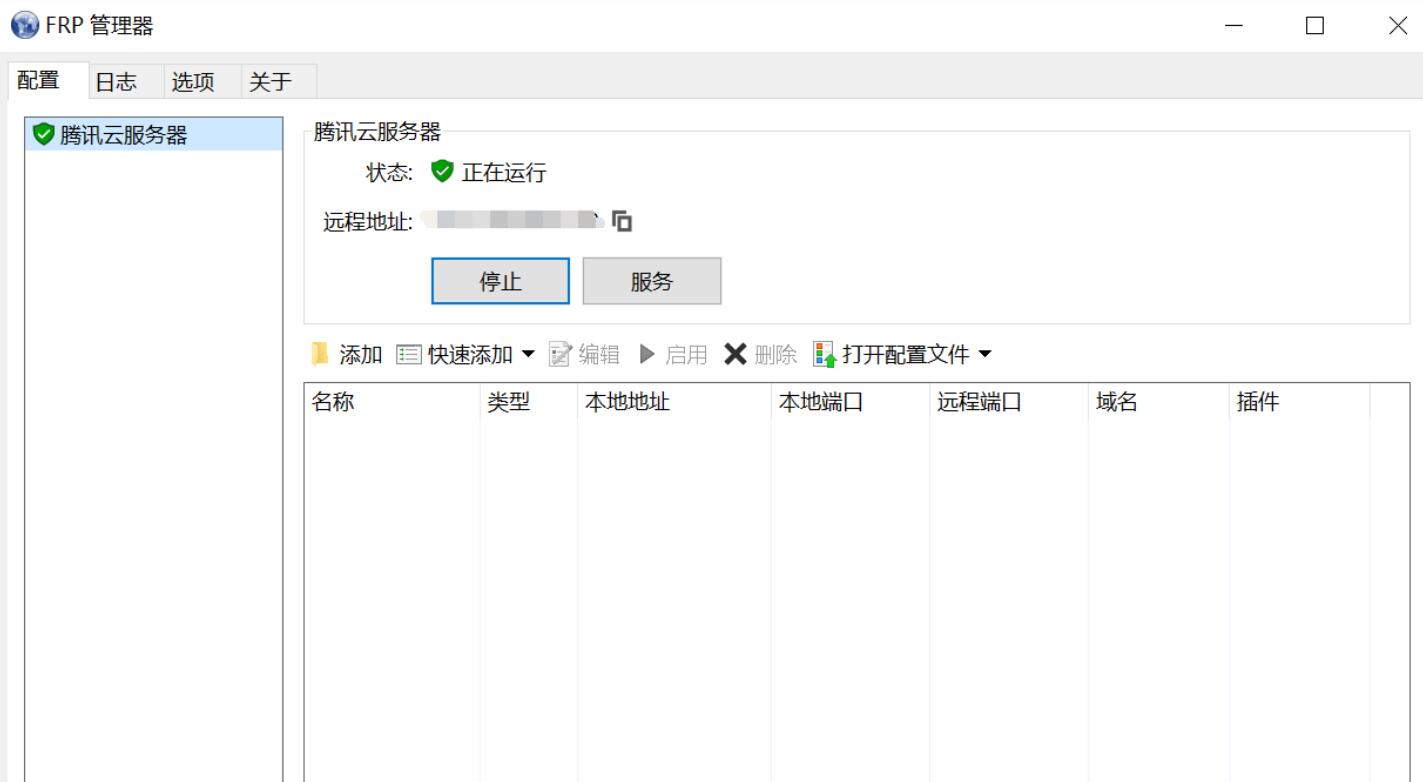1423x782 pixels.
Task: Maximize the FRP Manager window
Action: [x=1314, y=27]
